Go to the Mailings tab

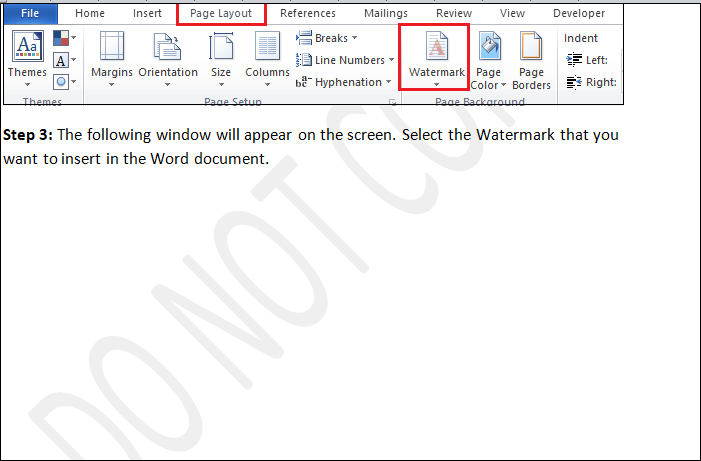tap(384, 14)
